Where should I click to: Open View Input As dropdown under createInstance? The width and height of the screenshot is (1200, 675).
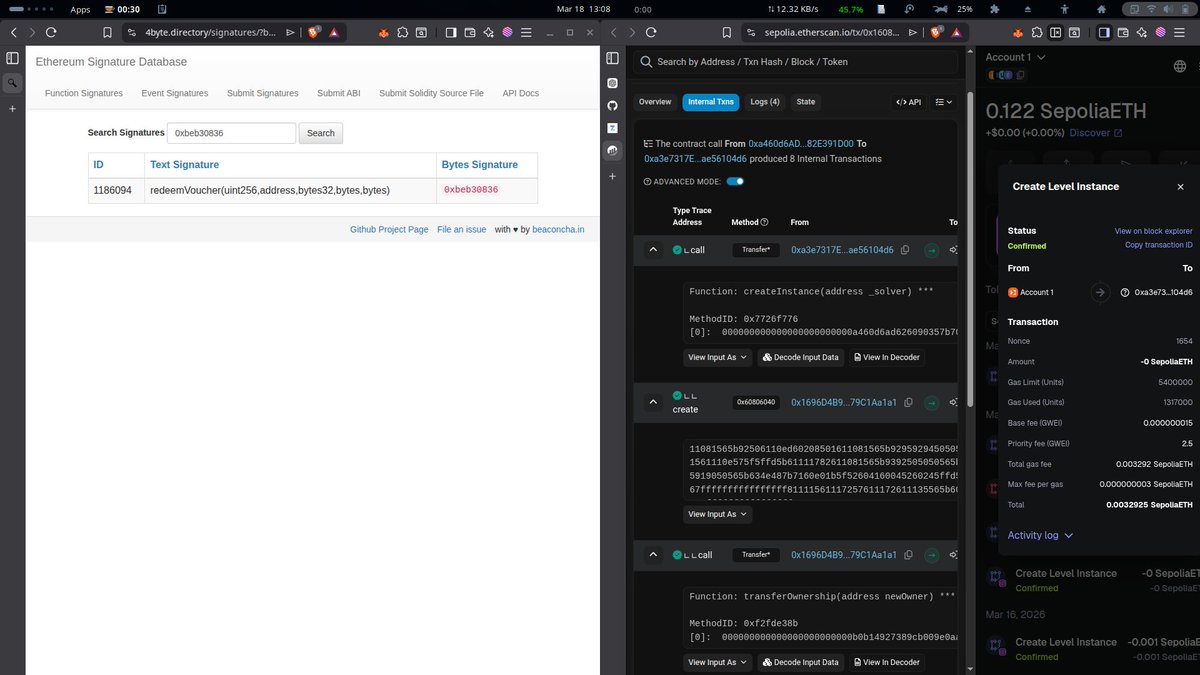pos(717,357)
